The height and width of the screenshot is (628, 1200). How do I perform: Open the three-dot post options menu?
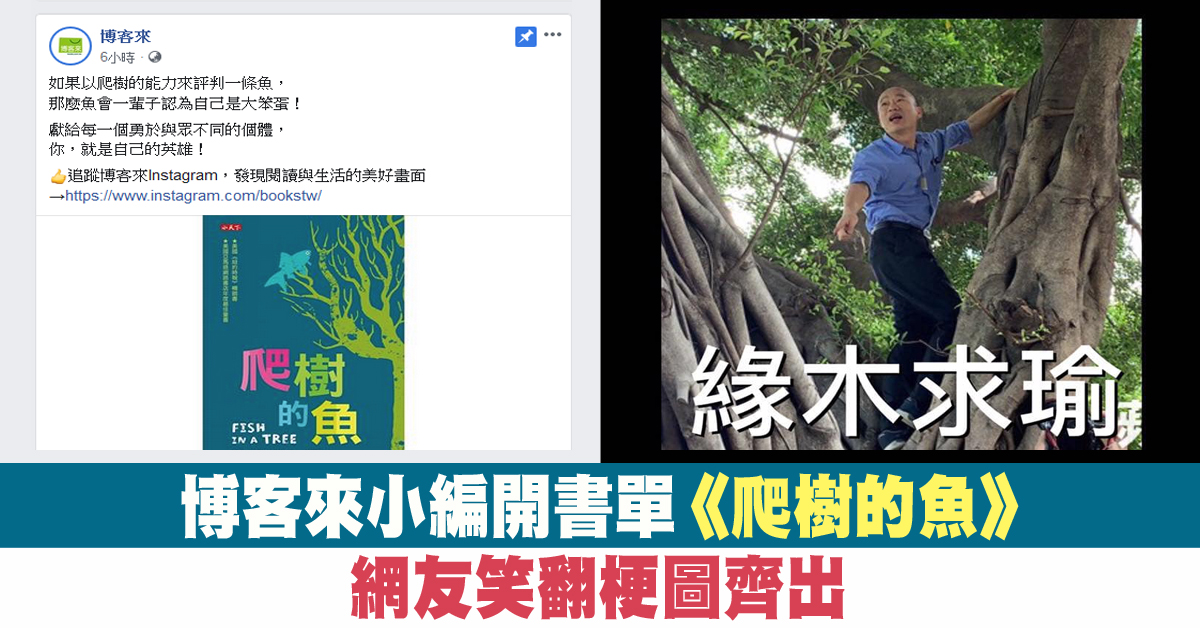[x=553, y=35]
